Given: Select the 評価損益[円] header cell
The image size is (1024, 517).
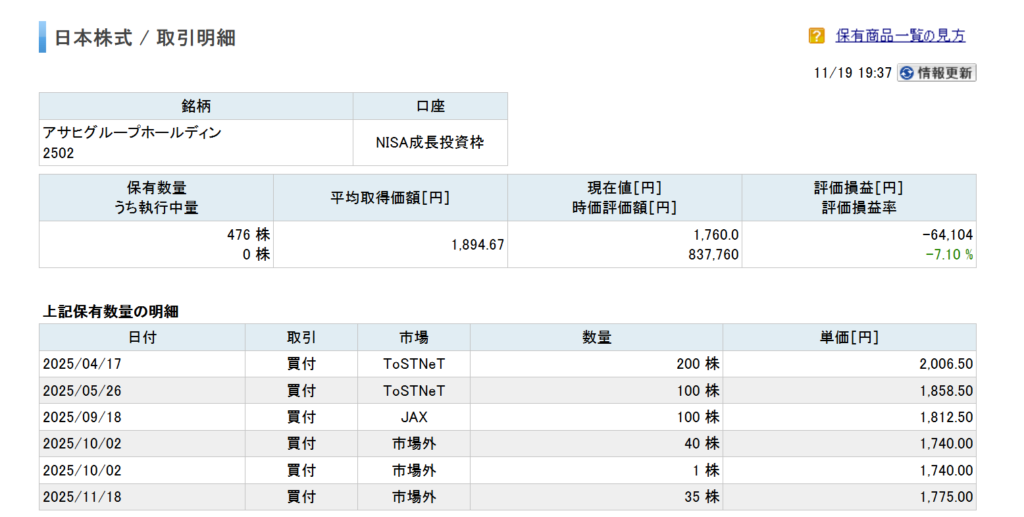Looking at the screenshot, I should coord(859,188).
